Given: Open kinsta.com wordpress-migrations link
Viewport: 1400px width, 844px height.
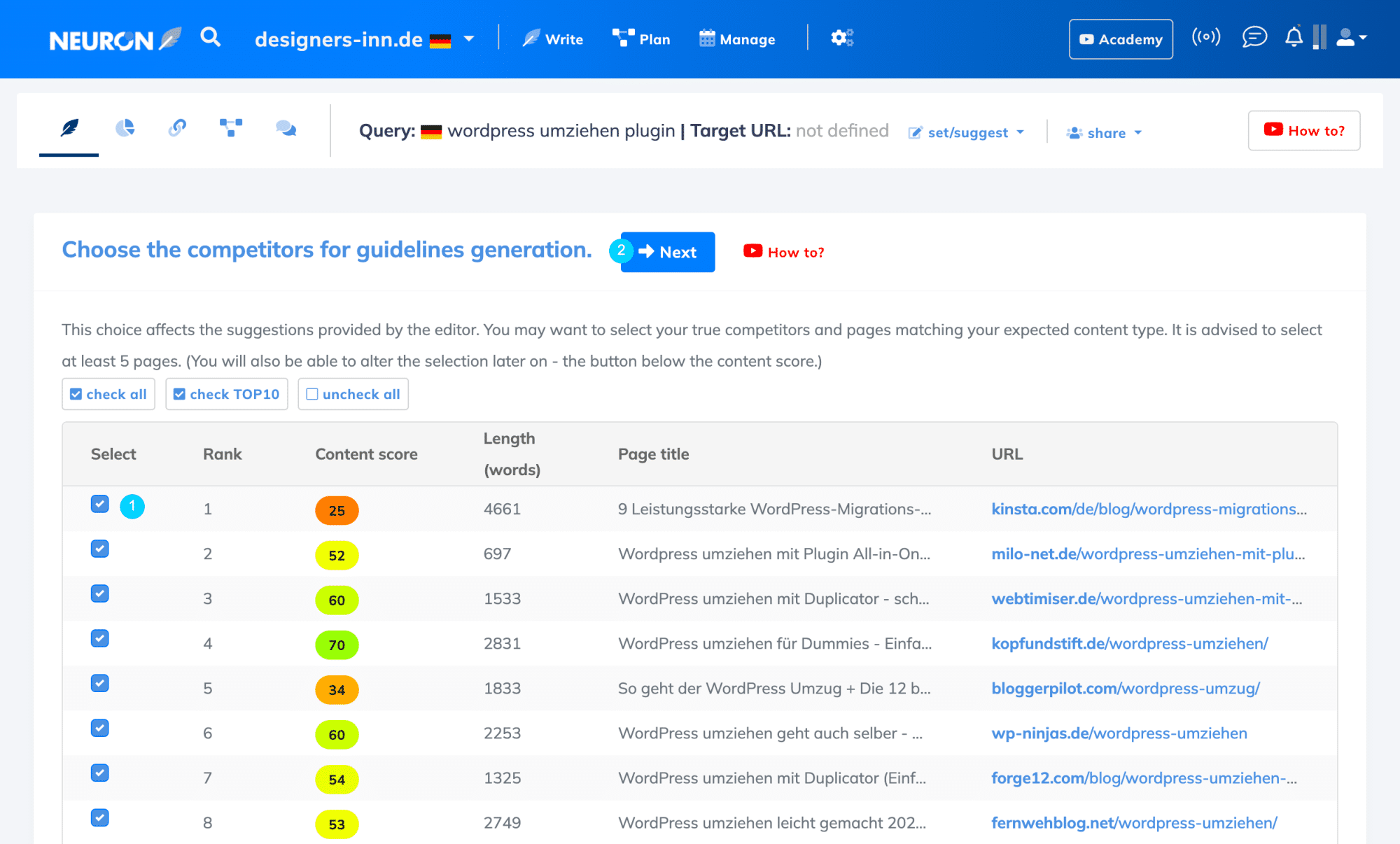Looking at the screenshot, I should coord(1149,509).
